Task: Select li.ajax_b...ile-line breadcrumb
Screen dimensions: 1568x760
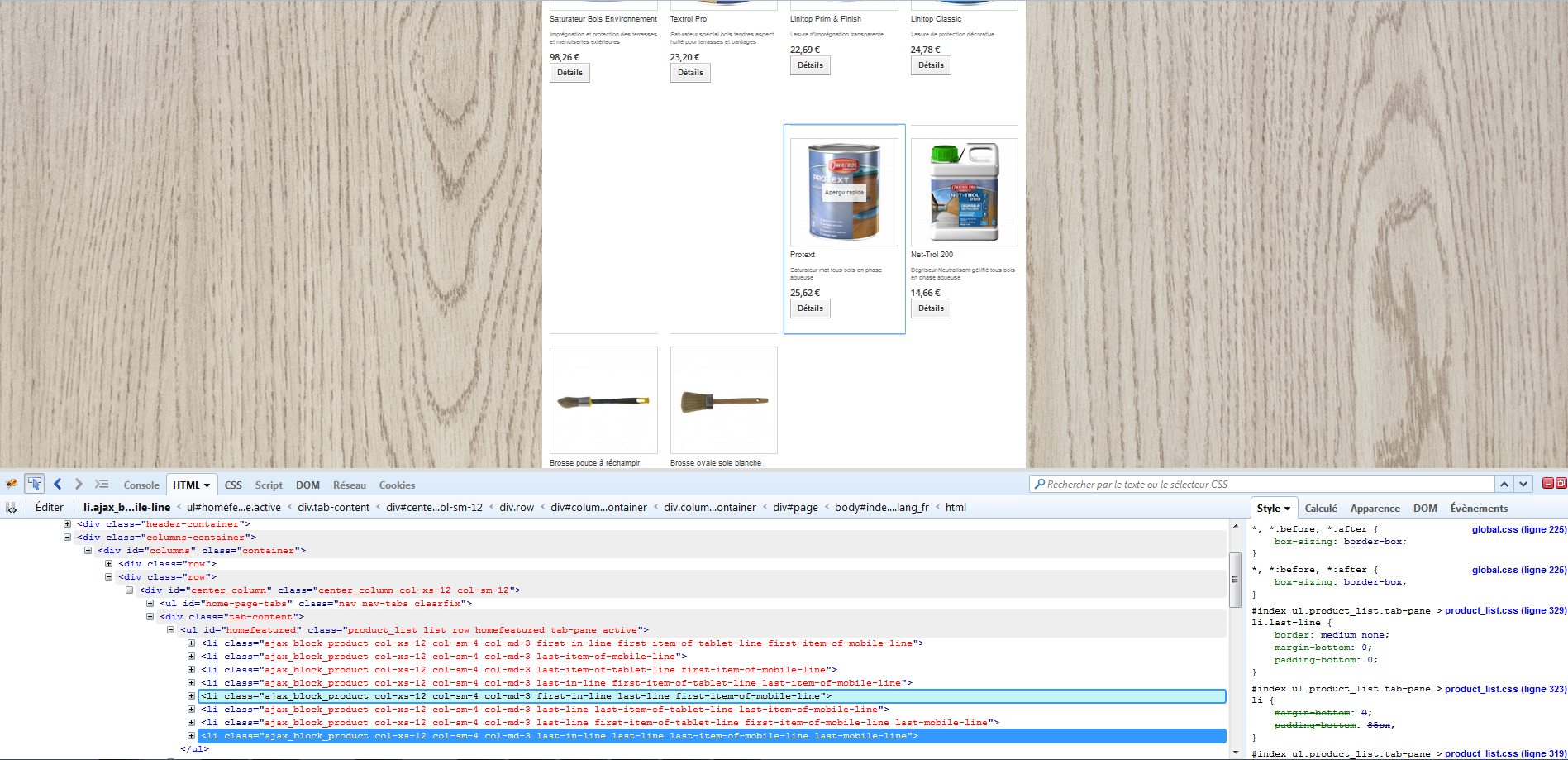Action: (x=126, y=508)
